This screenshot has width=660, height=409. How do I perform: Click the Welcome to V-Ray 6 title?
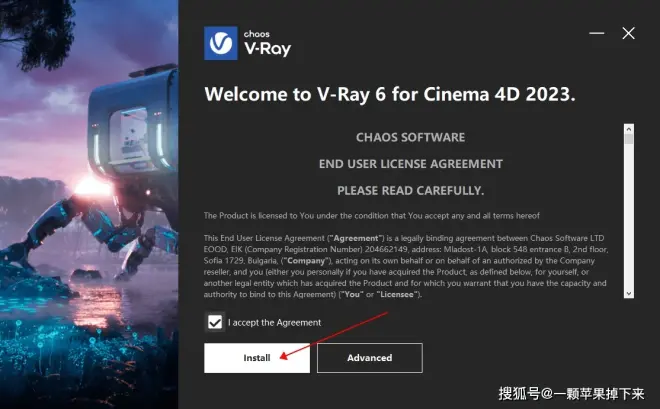coord(389,94)
